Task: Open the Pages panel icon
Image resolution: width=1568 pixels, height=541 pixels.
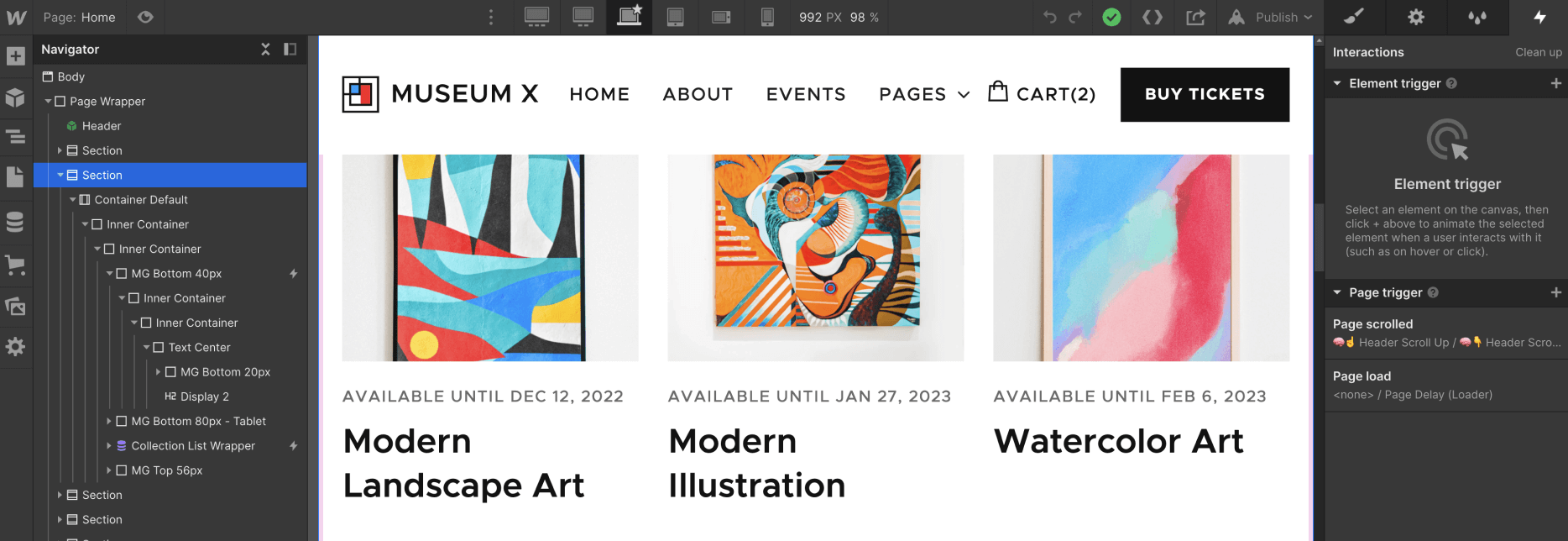Action: (x=15, y=177)
